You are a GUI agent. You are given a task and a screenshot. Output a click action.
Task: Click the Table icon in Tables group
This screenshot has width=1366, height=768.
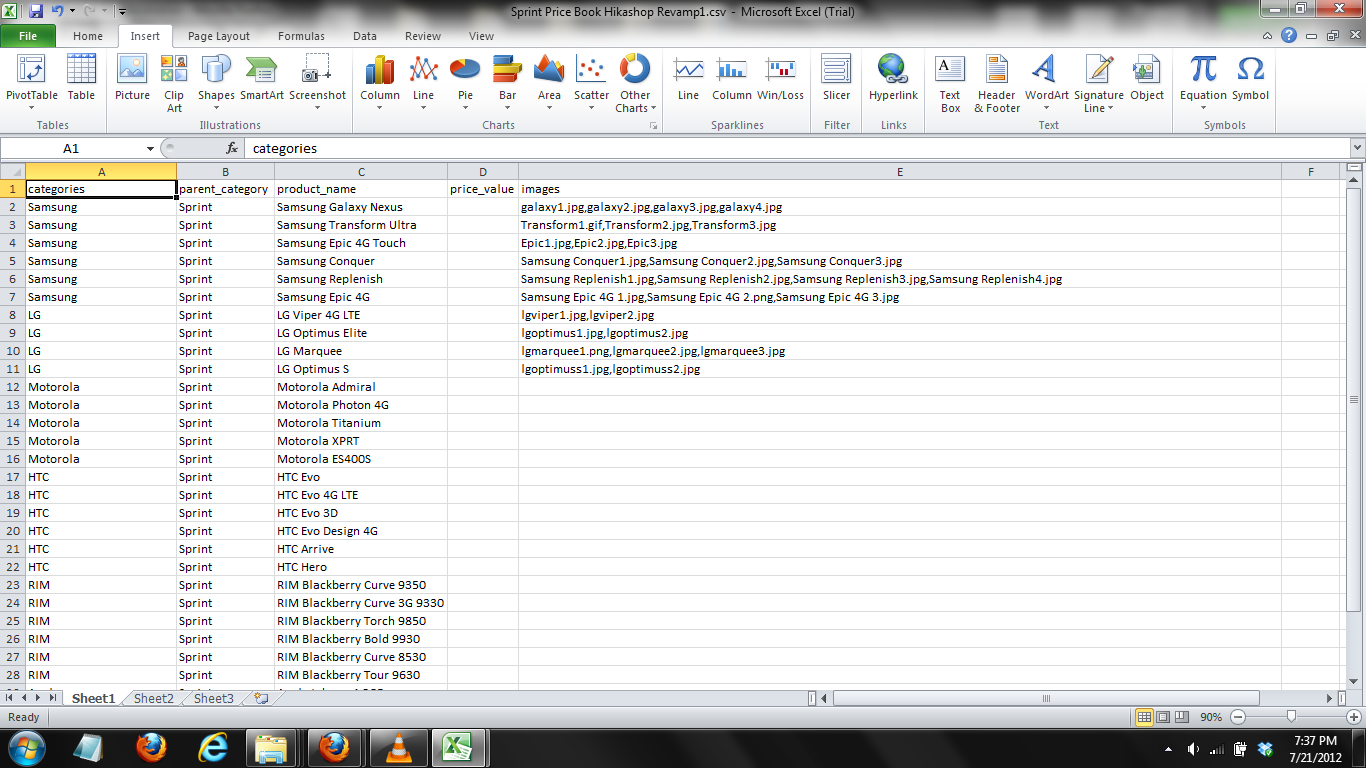point(81,78)
